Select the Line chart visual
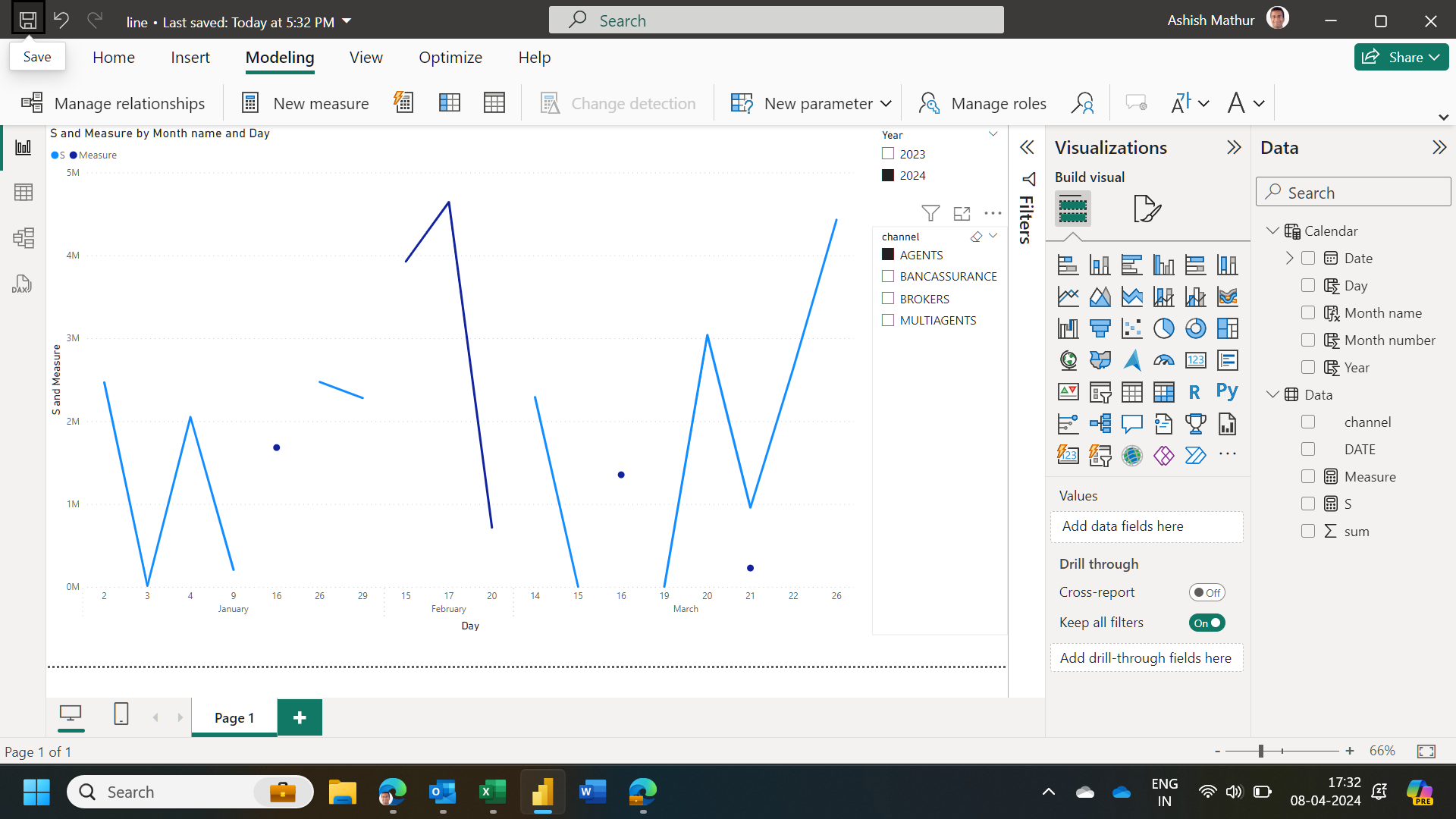1456x819 pixels. click(1068, 297)
